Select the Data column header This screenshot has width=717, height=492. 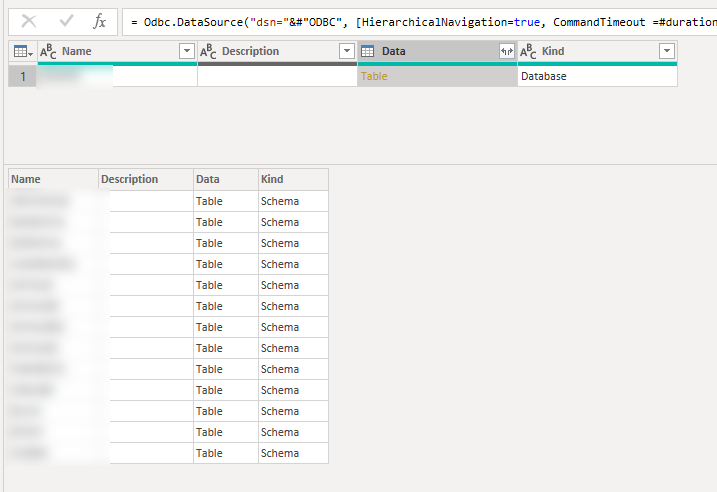point(437,51)
